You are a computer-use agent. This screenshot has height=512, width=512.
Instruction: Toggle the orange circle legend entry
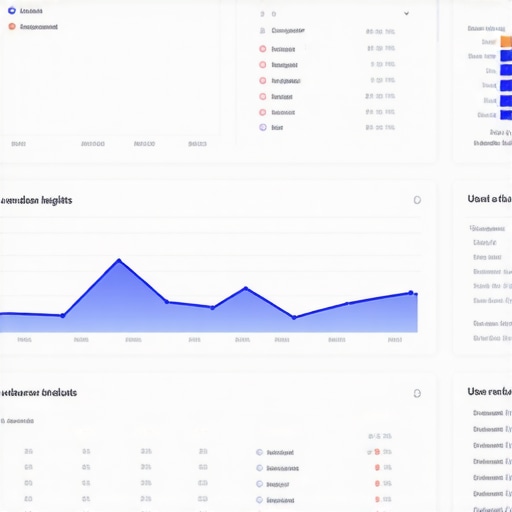12,26
